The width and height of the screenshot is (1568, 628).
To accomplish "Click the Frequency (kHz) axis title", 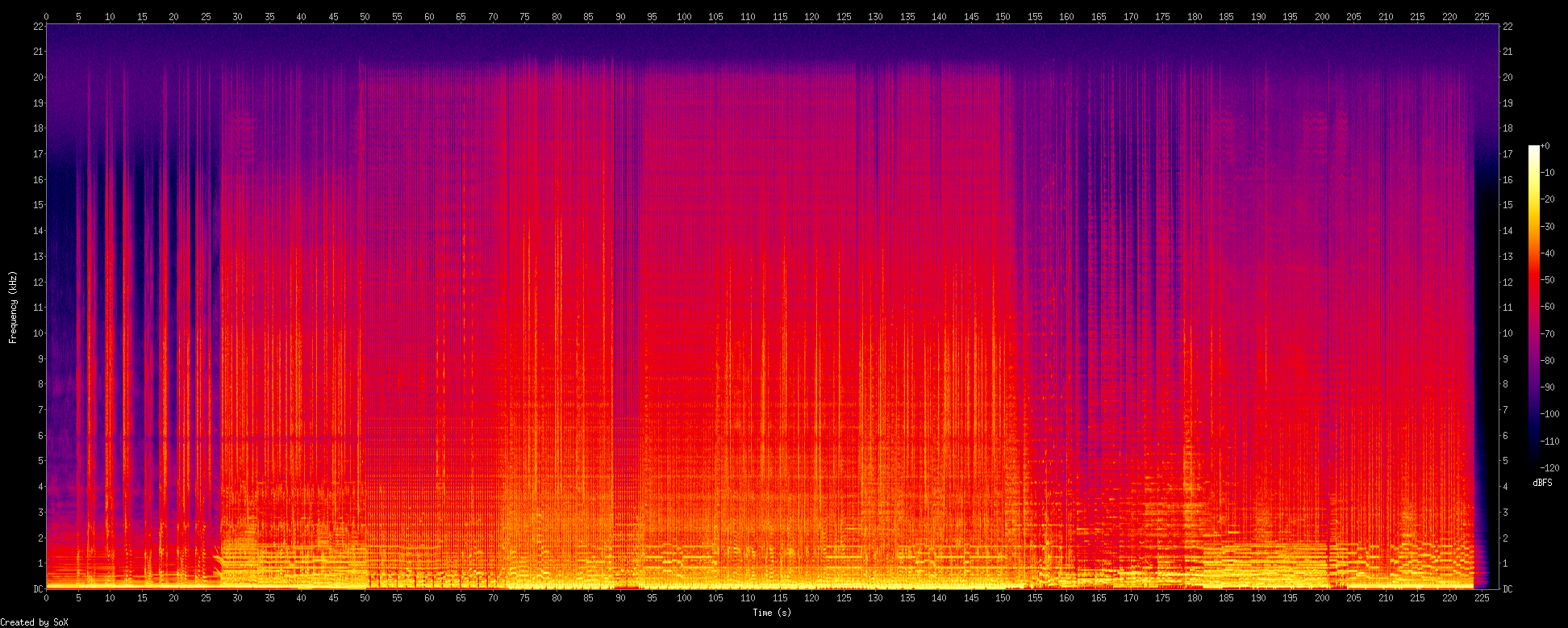I will click(13, 308).
